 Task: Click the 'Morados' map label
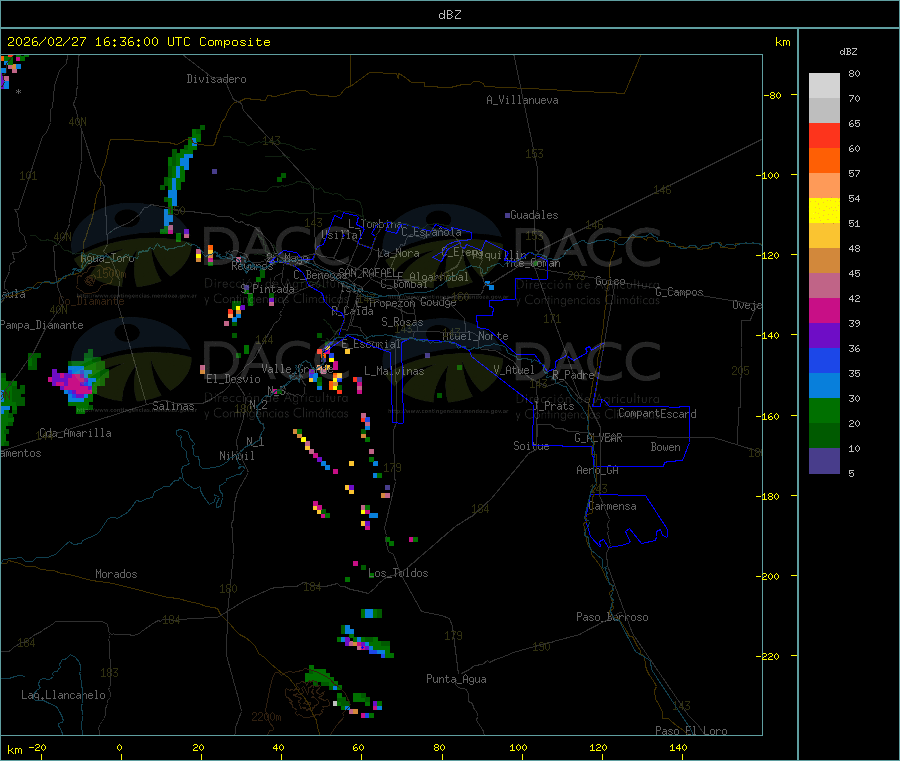[x=117, y=574]
